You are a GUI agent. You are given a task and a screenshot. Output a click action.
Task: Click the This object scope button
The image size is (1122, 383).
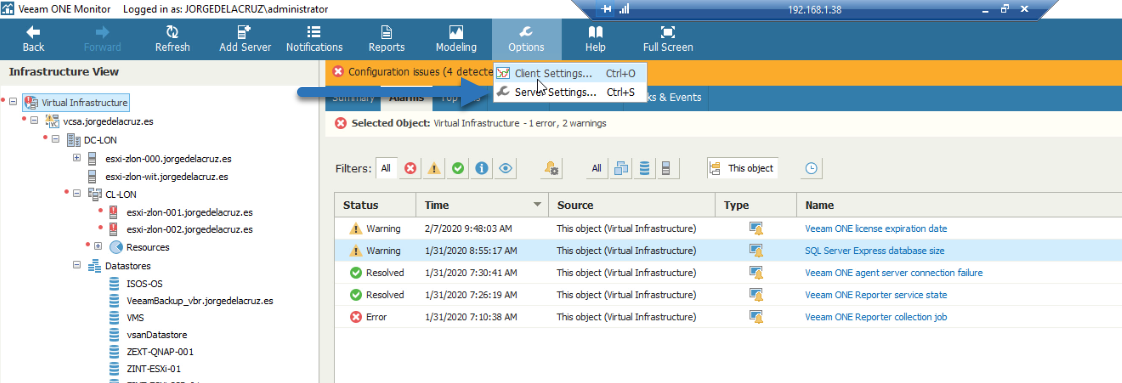point(743,168)
